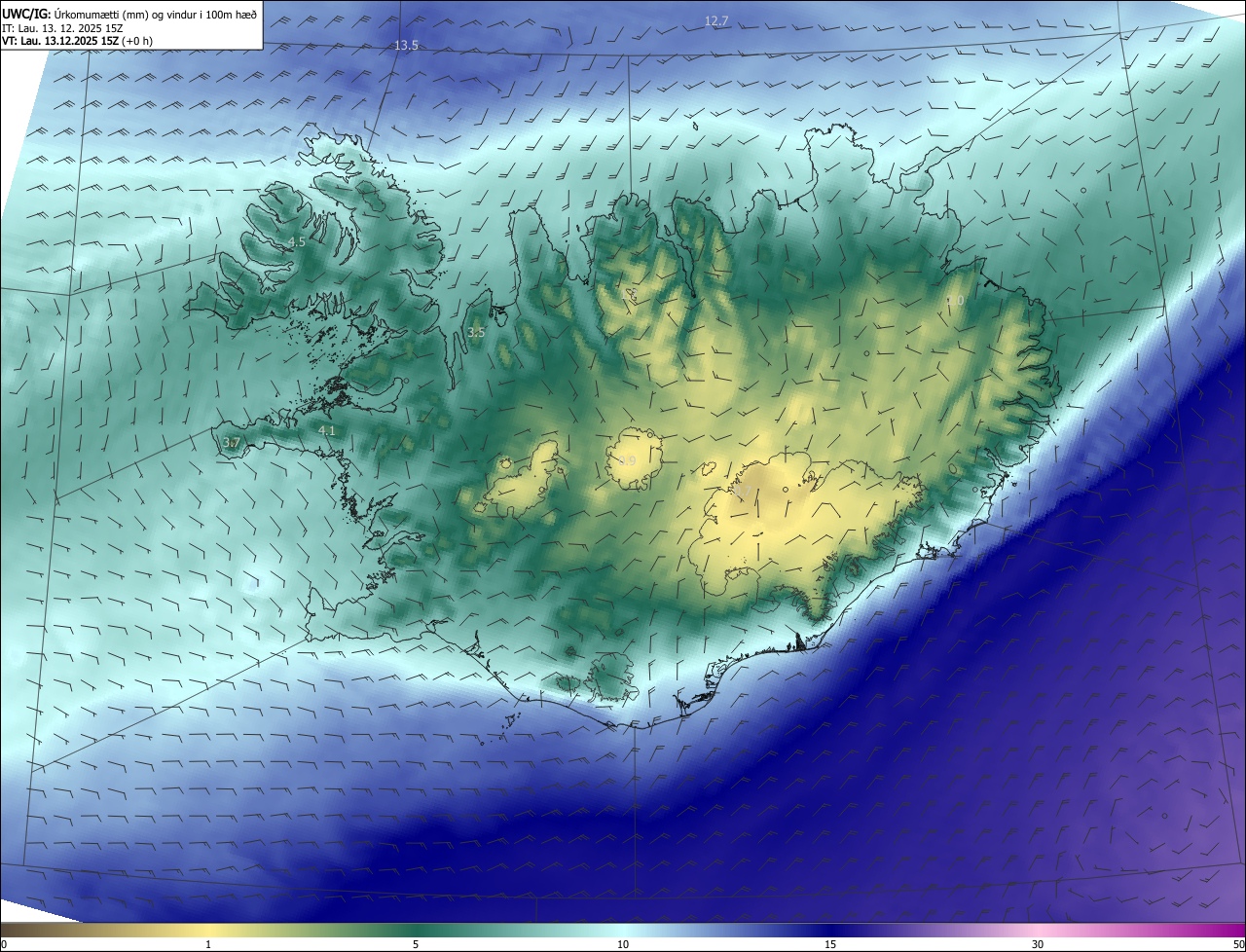Click the 5 tick on the color scale
Screen dimensions: 1246x952
(x=416, y=944)
